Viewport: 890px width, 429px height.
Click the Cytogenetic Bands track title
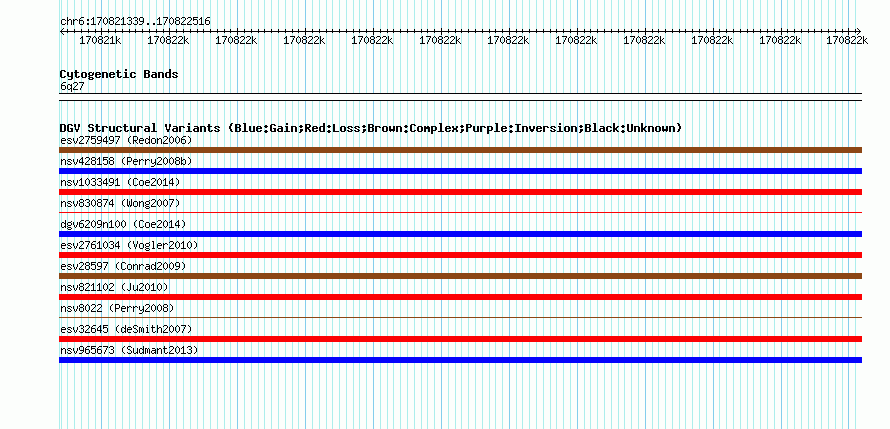pyautogui.click(x=119, y=74)
